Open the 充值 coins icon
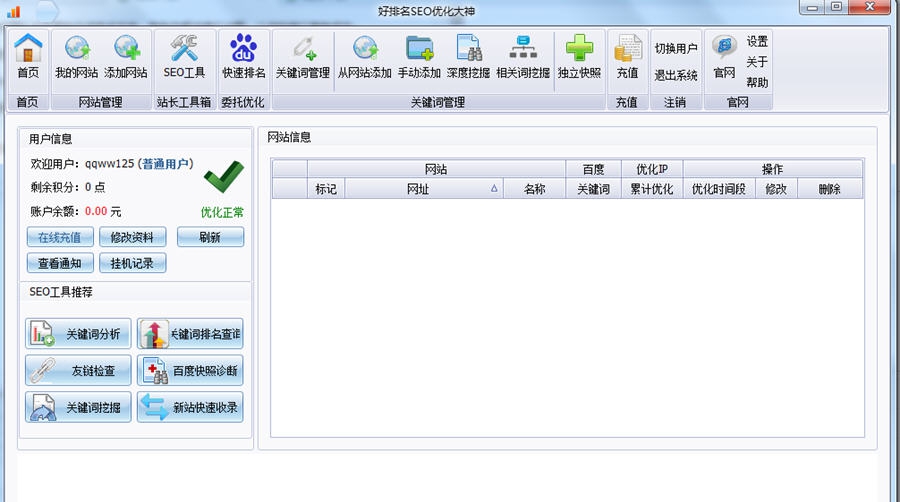This screenshot has width=900, height=502. pos(627,48)
